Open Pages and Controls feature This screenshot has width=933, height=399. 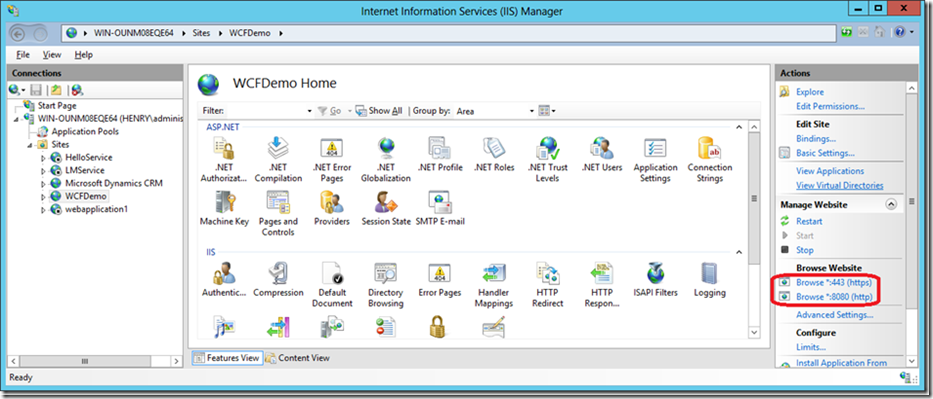pyautogui.click(x=278, y=213)
